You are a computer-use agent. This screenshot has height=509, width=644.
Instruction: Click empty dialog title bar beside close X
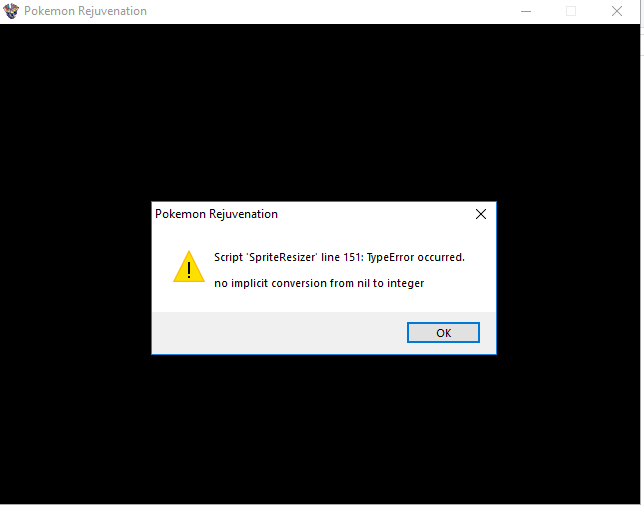[x=374, y=214]
